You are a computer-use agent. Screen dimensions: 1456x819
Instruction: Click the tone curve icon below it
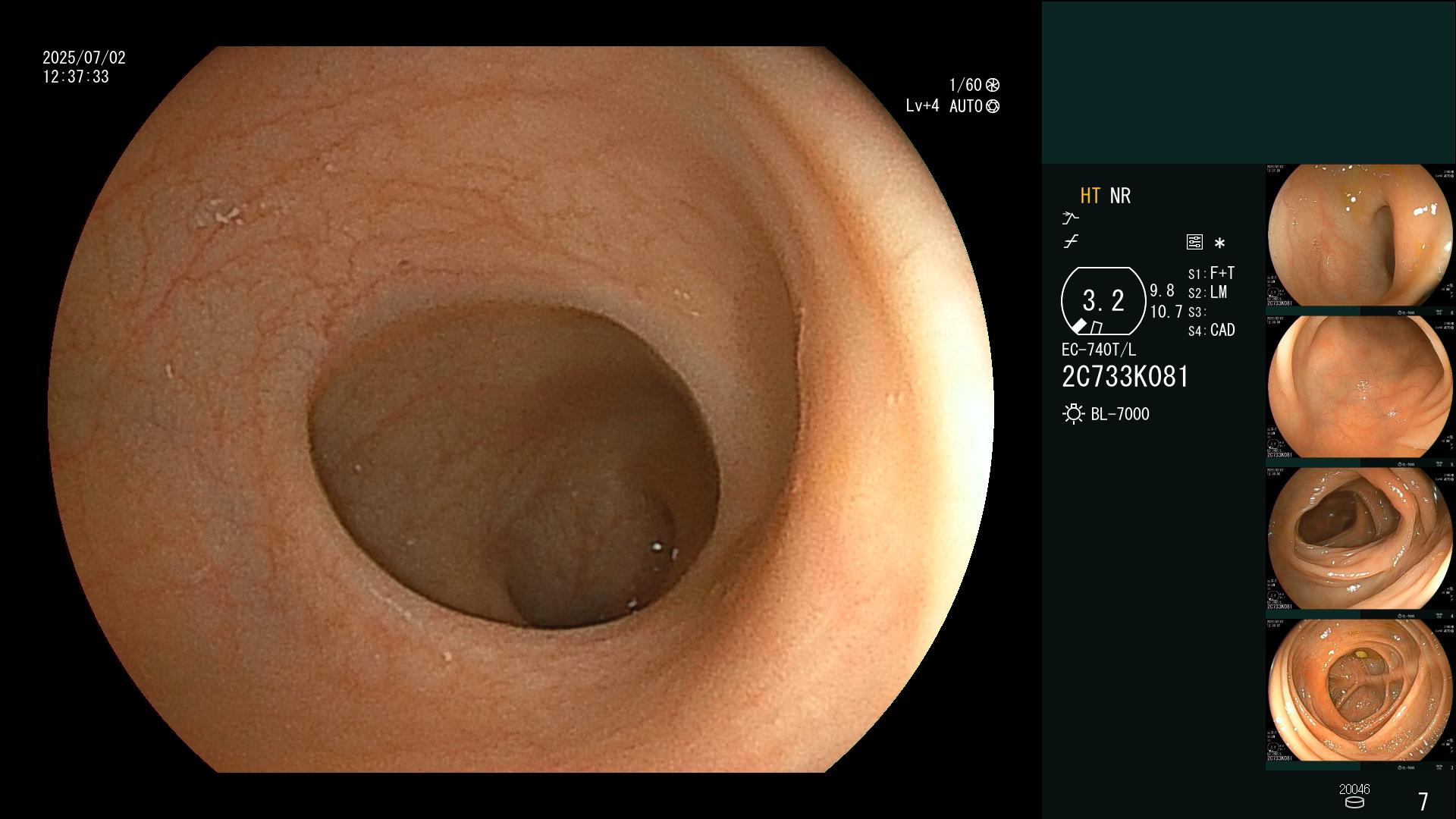coord(1071,242)
